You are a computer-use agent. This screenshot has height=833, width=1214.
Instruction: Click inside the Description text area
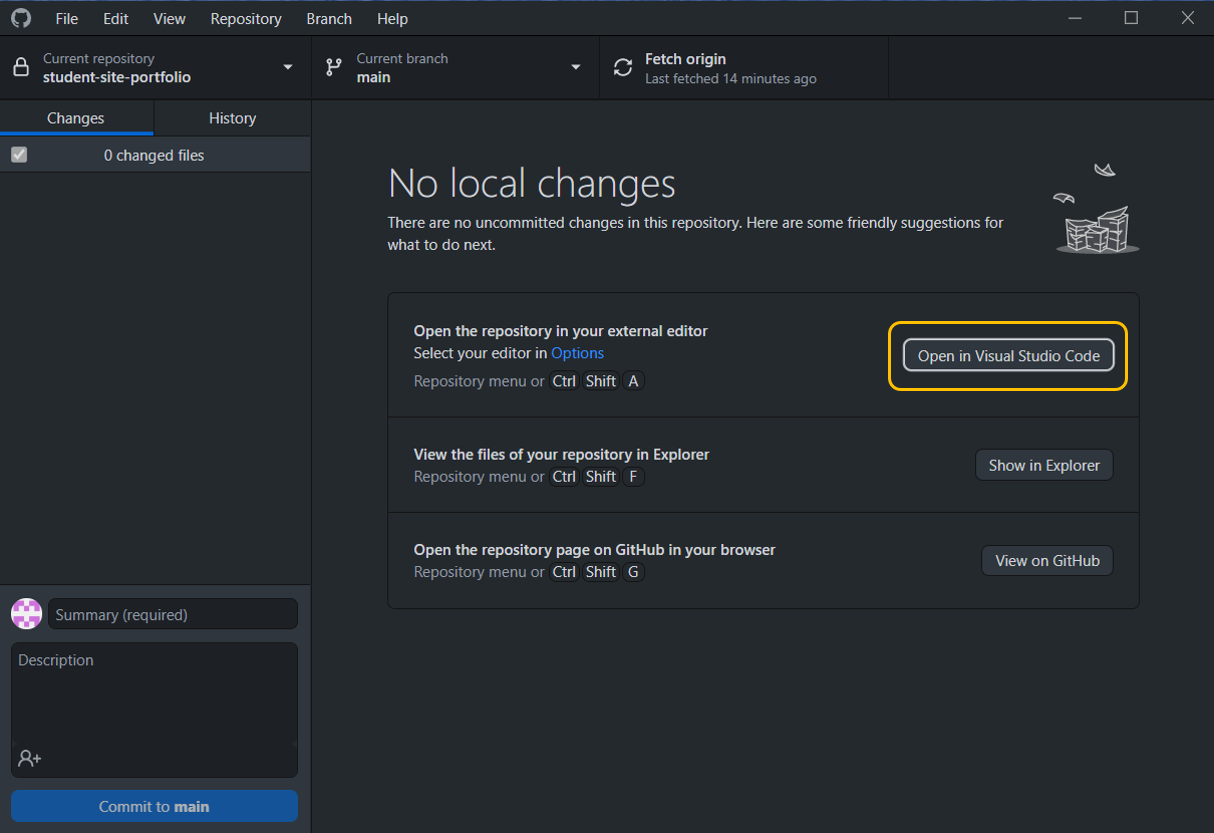click(x=155, y=700)
